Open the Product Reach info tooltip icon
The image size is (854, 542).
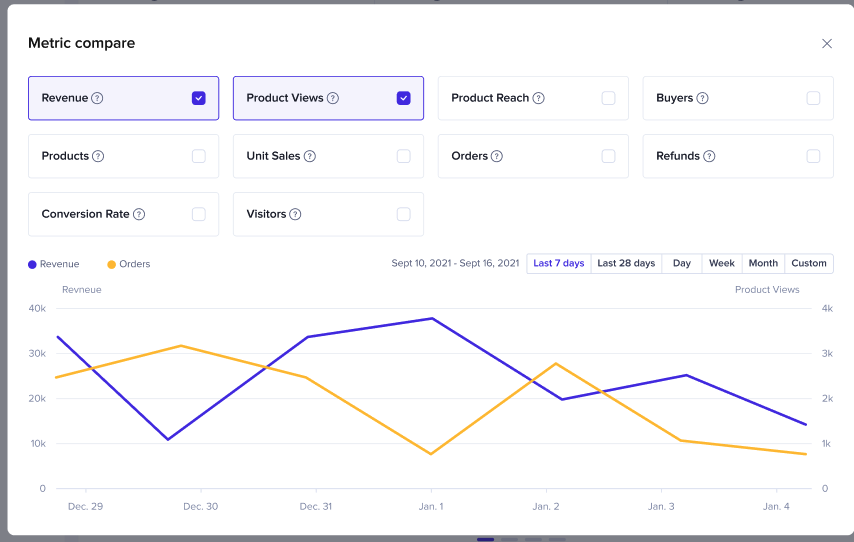click(539, 98)
